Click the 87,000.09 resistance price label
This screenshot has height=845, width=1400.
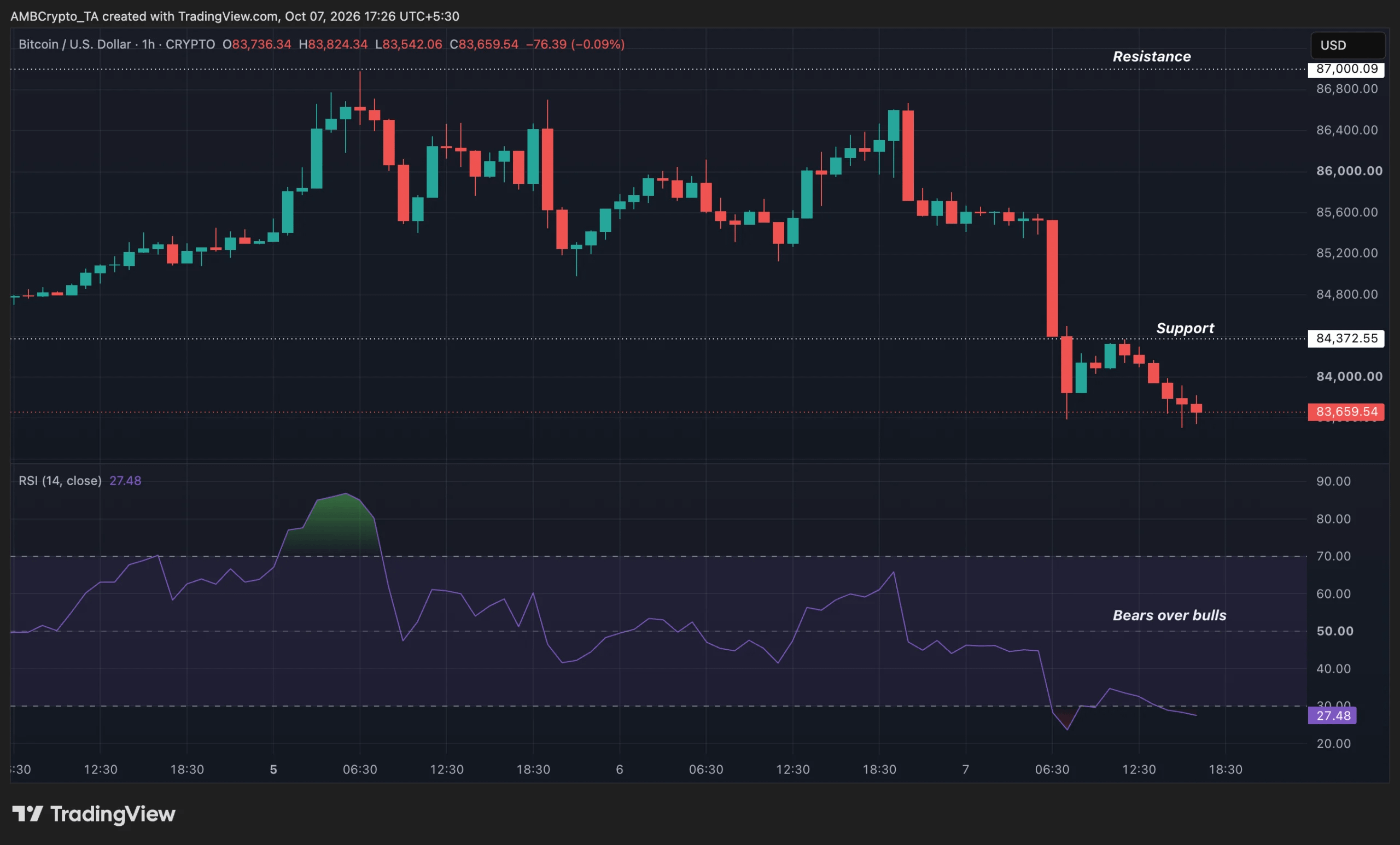point(1346,69)
